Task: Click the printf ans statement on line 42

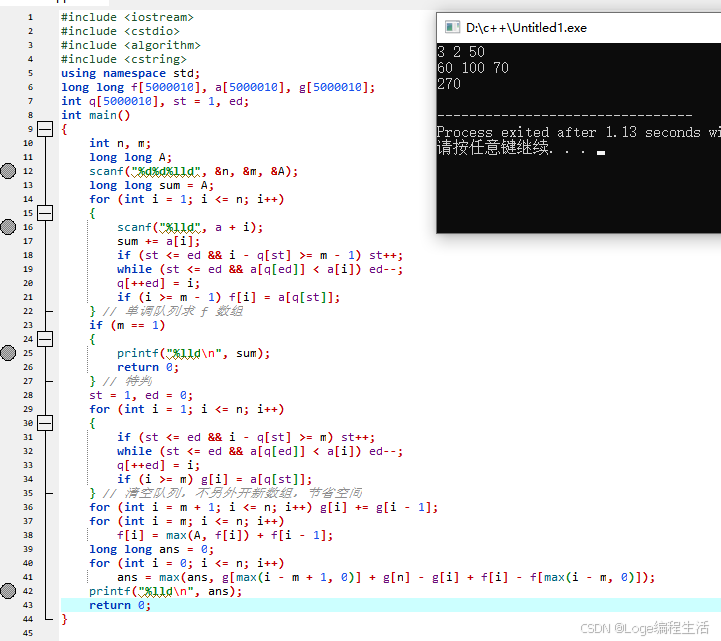Action: [x=166, y=591]
